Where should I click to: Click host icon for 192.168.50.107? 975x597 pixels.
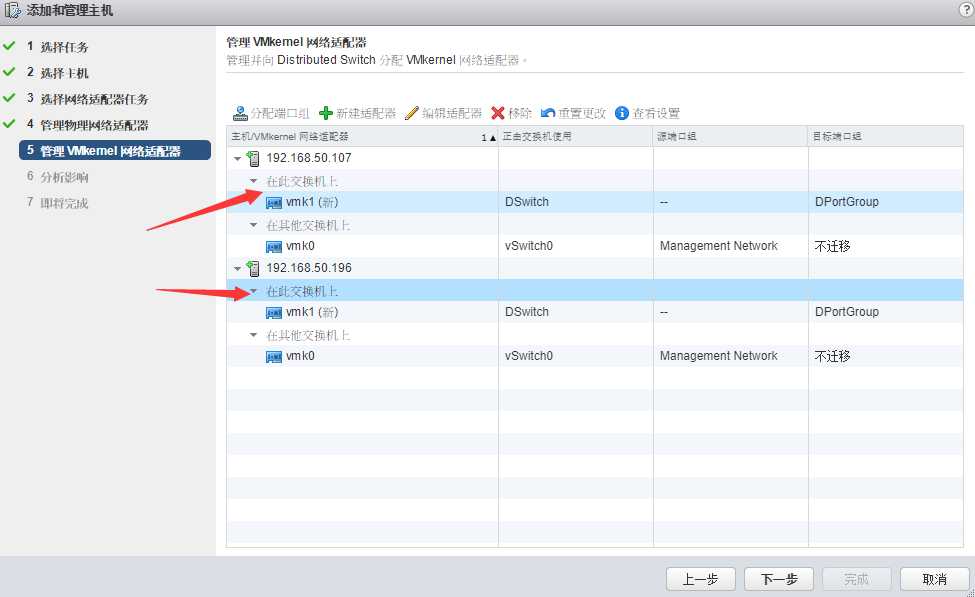pyautogui.click(x=253, y=159)
